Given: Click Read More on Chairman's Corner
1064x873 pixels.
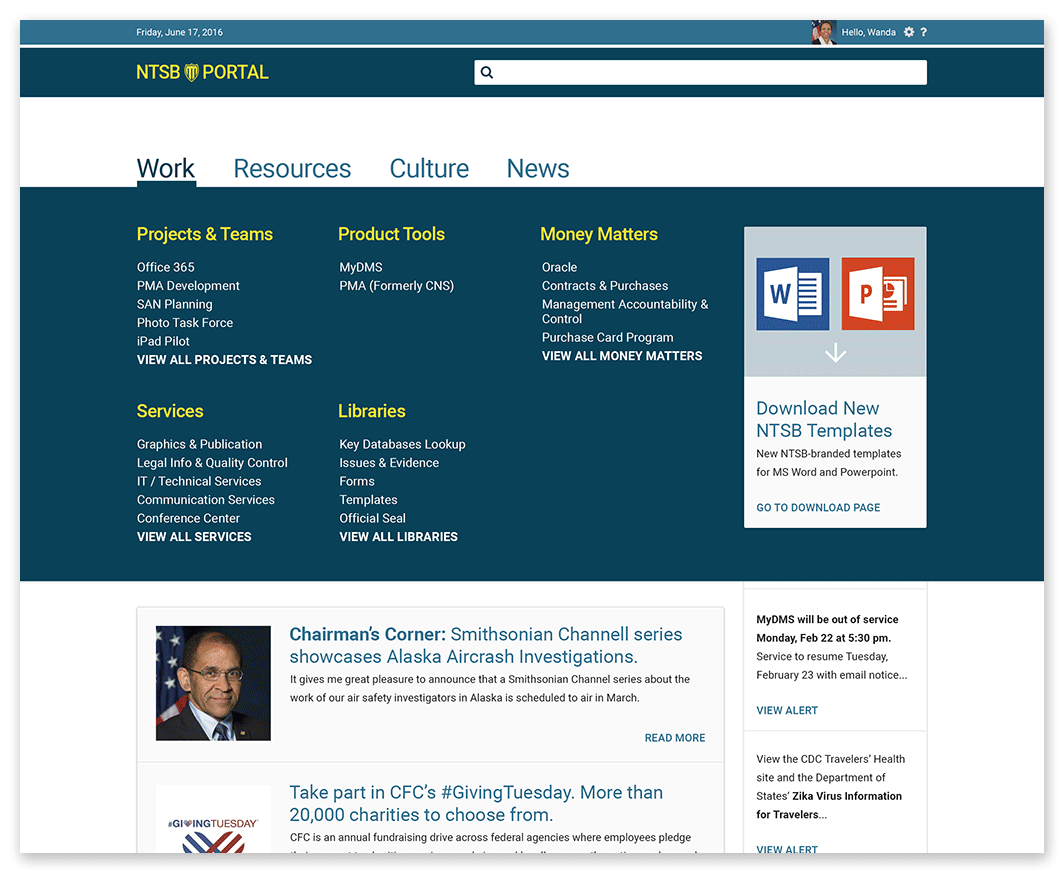Looking at the screenshot, I should (x=674, y=737).
